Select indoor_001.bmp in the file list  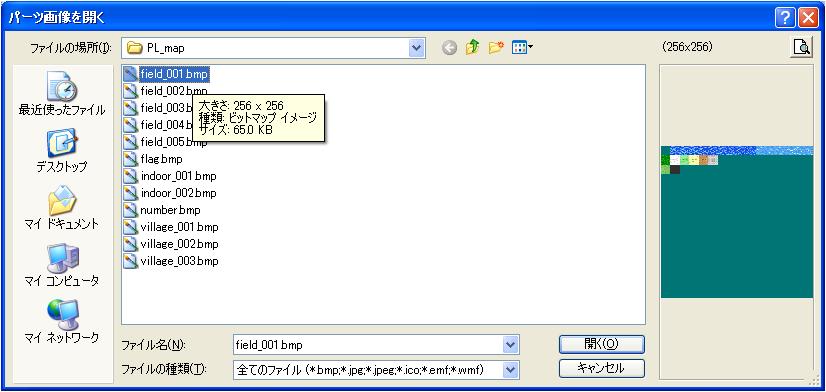(x=170, y=176)
